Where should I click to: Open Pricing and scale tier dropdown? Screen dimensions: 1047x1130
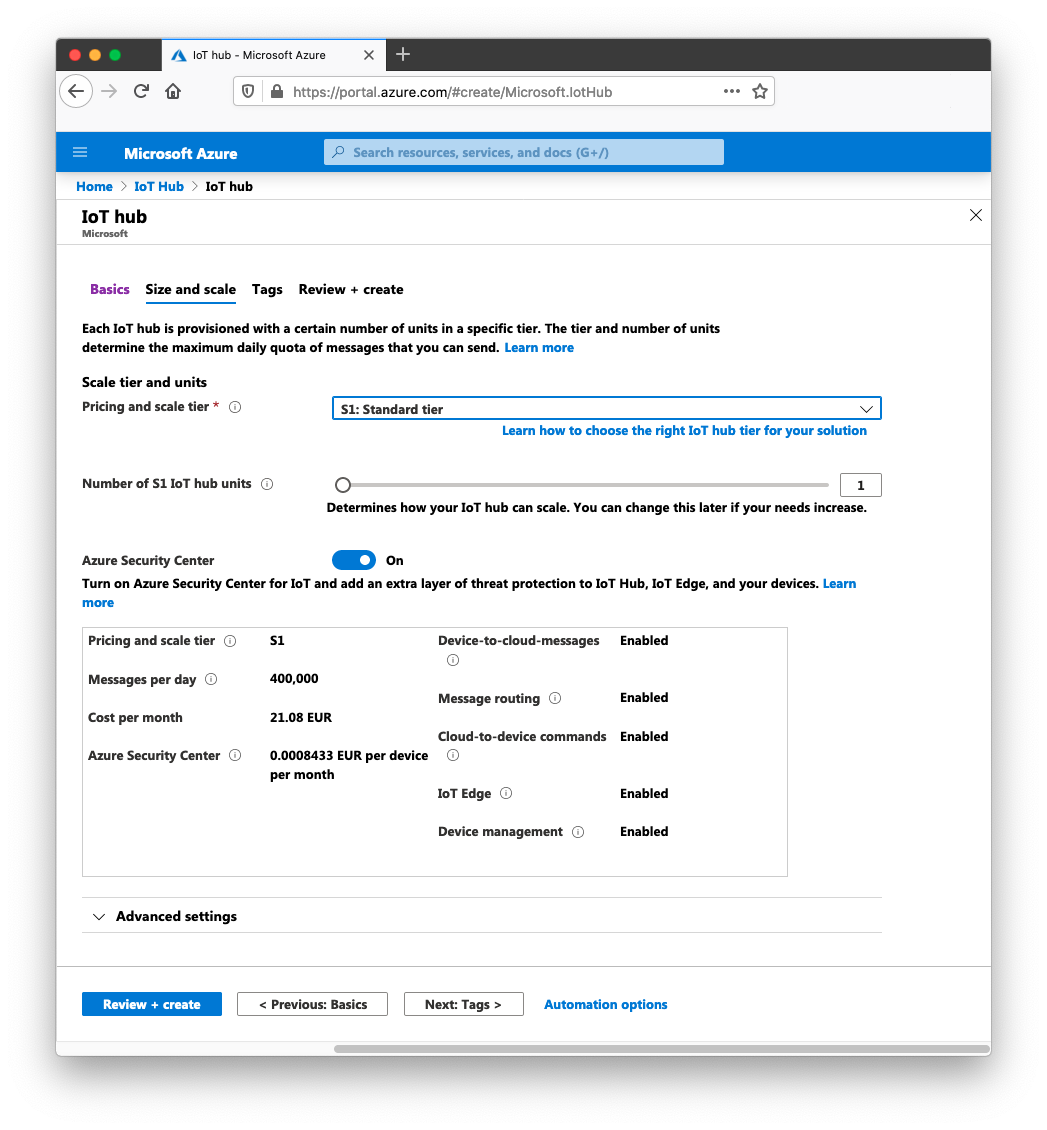pyautogui.click(x=606, y=409)
